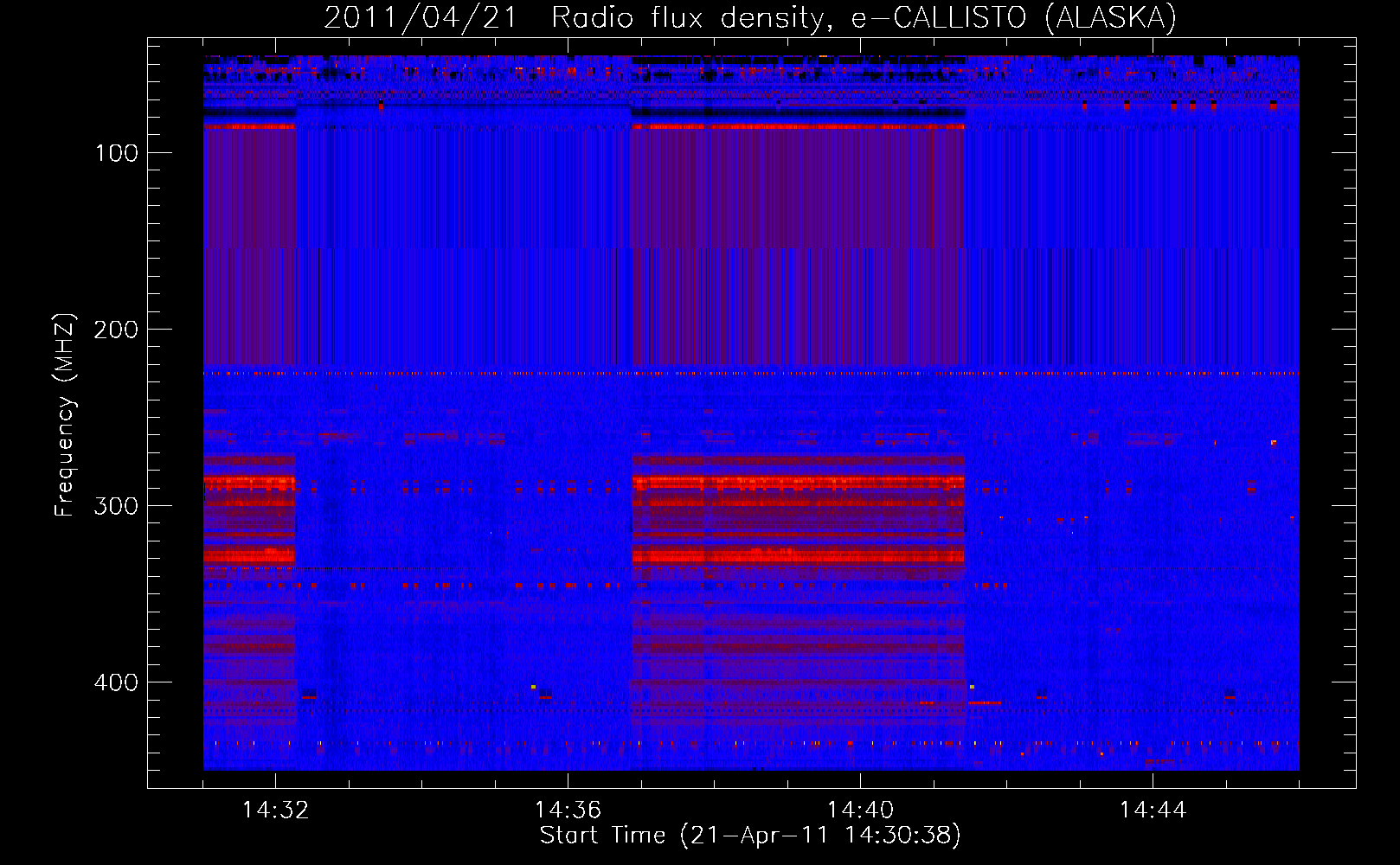Click the 14:40 time tick label
The image size is (1400, 865).
860,811
